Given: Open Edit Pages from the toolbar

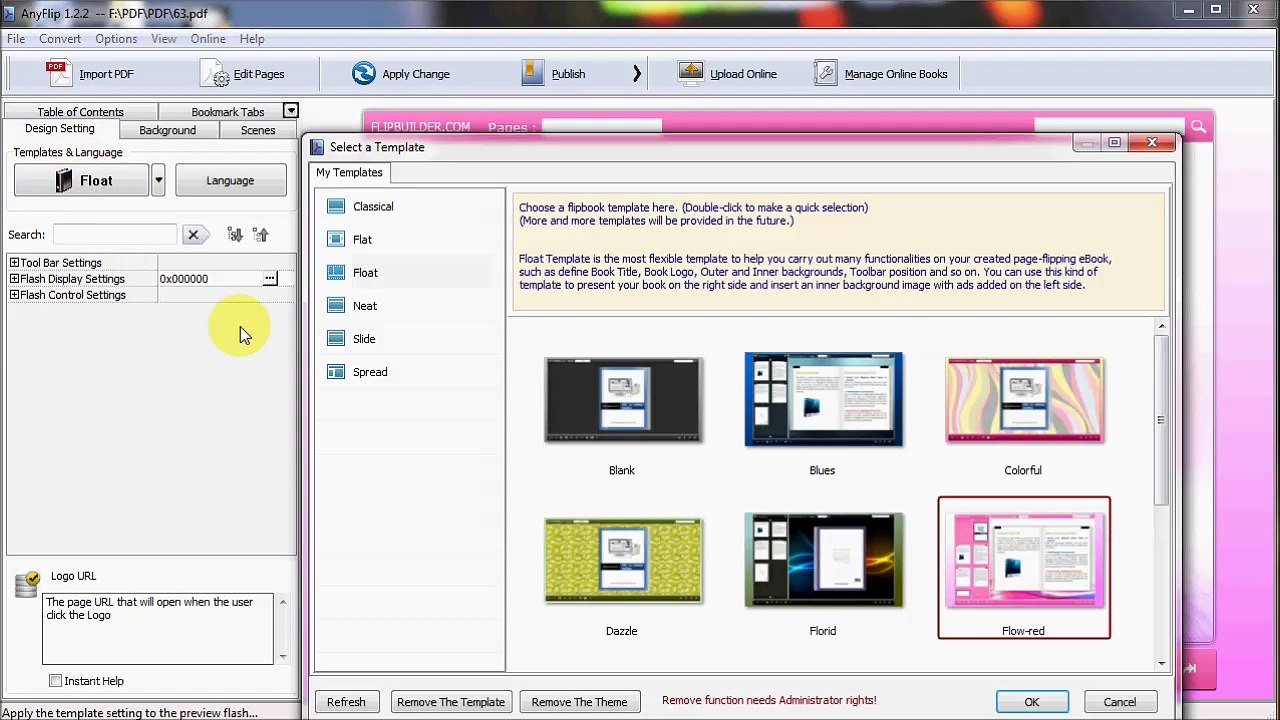Looking at the screenshot, I should point(243,74).
